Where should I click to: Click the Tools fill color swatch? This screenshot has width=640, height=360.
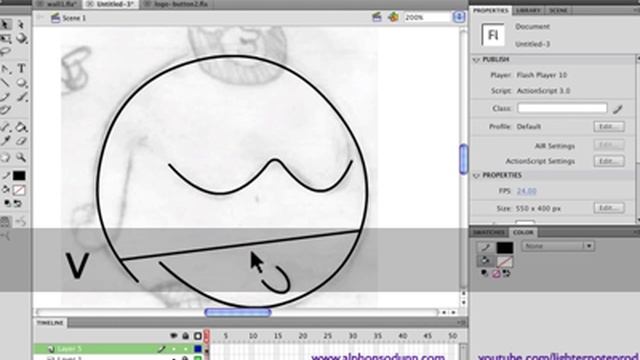(19, 190)
